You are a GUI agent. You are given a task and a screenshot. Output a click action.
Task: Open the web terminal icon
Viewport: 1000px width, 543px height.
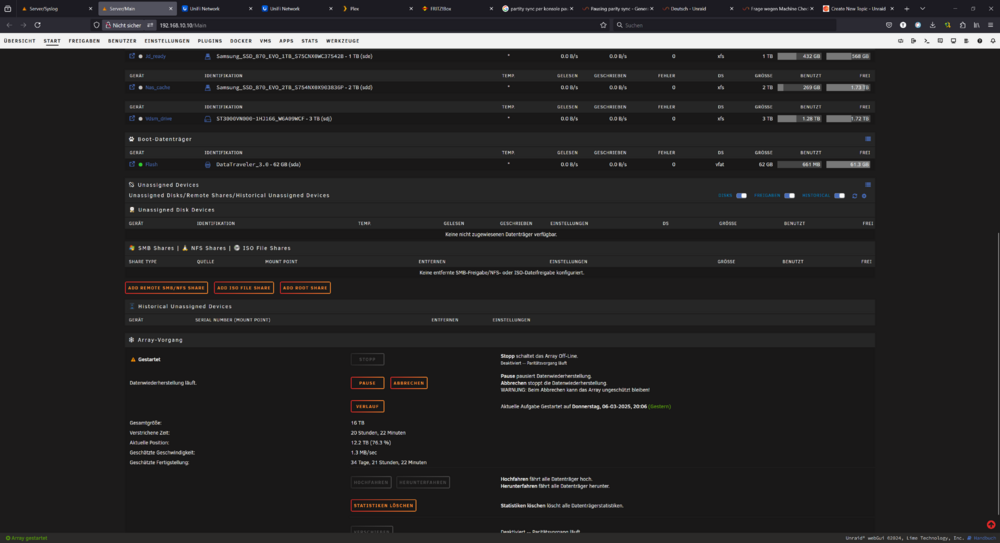pos(927,41)
